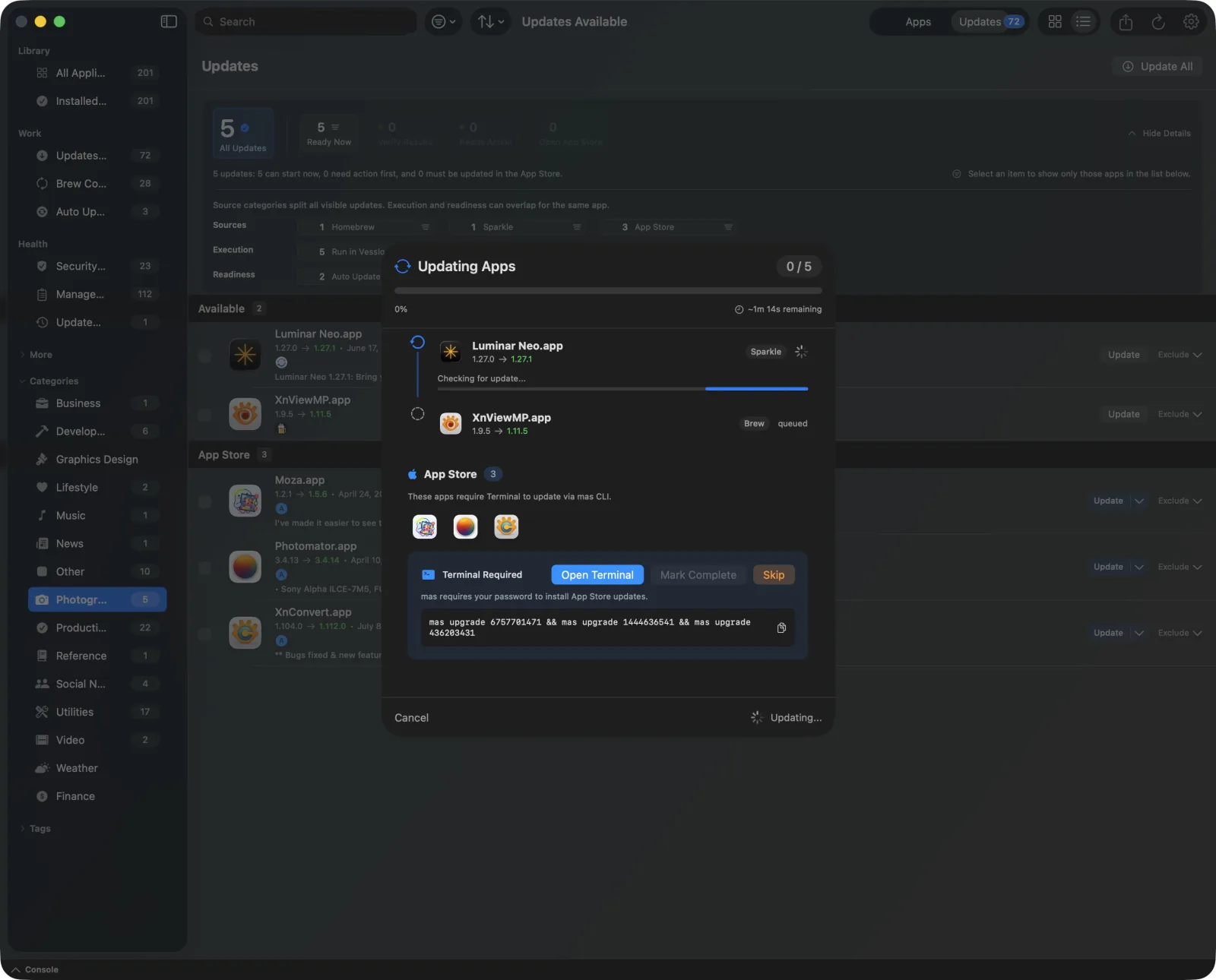Focus the Search field
This screenshot has width=1216, height=980.
[306, 22]
